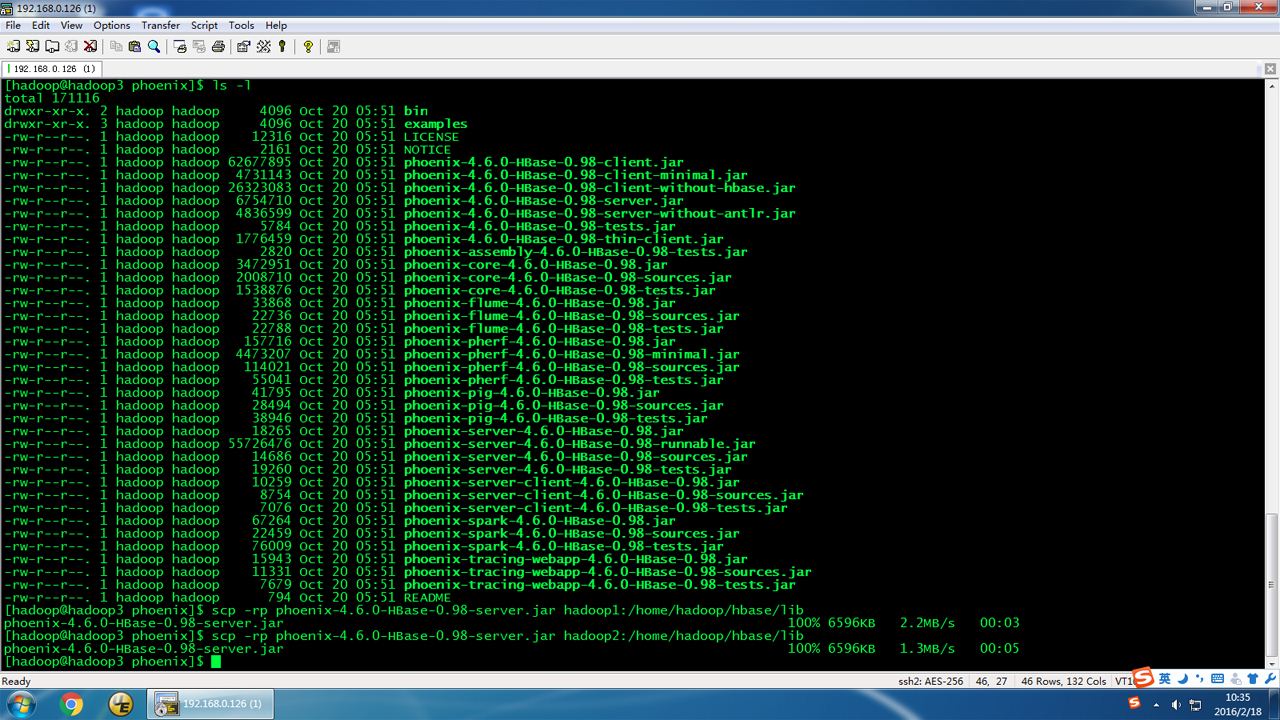Click the 'phoenix-4.6.0-HBase-0.98-thin-client.jar' filename

tap(564, 239)
